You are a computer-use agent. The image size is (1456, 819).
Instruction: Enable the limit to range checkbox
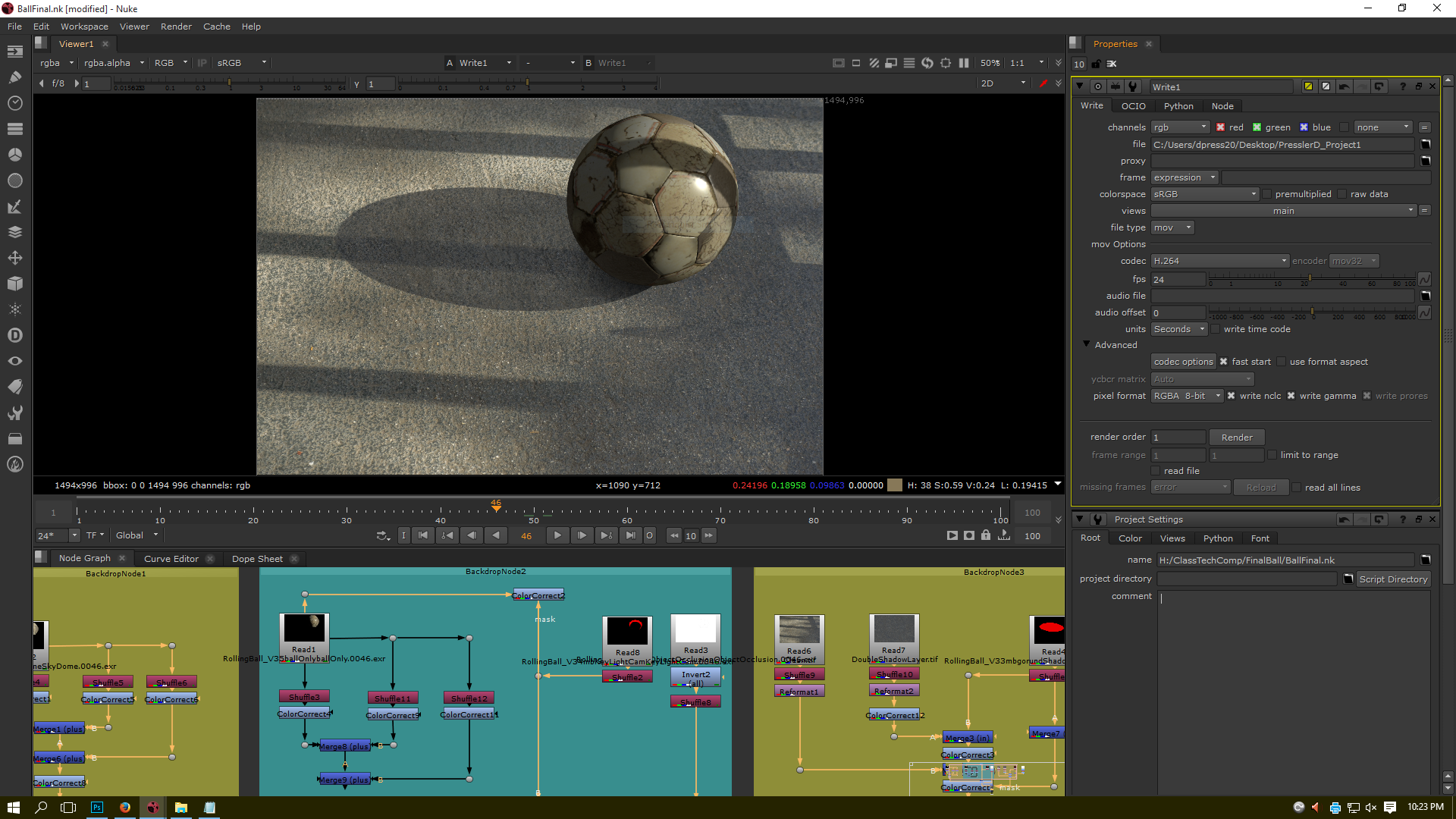click(1272, 455)
